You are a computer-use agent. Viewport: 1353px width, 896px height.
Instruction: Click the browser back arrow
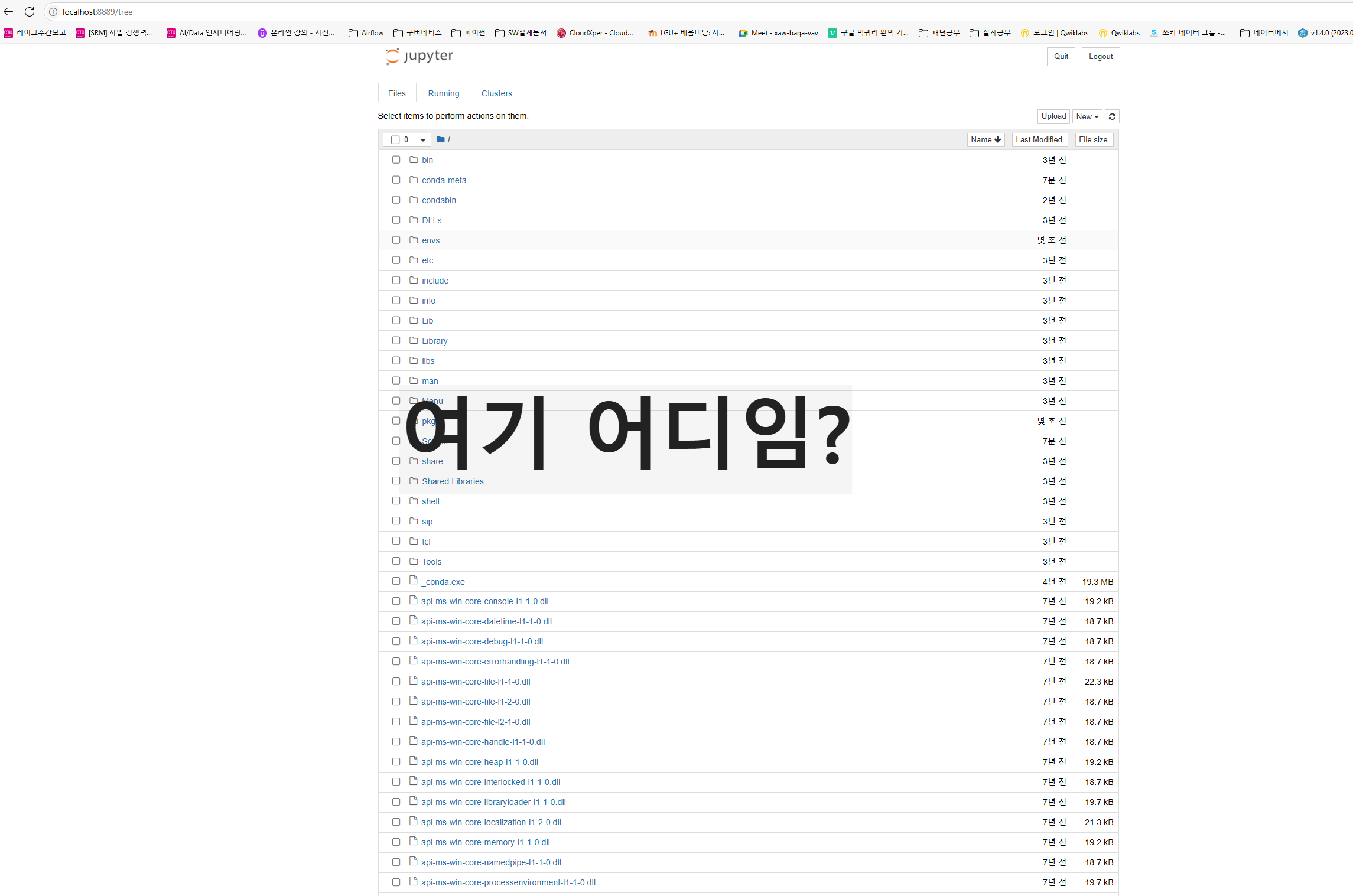click(x=8, y=12)
